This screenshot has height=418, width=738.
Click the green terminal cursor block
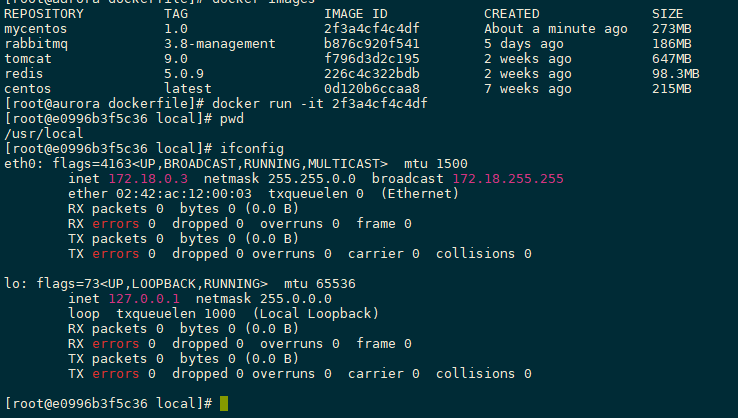(x=224, y=403)
